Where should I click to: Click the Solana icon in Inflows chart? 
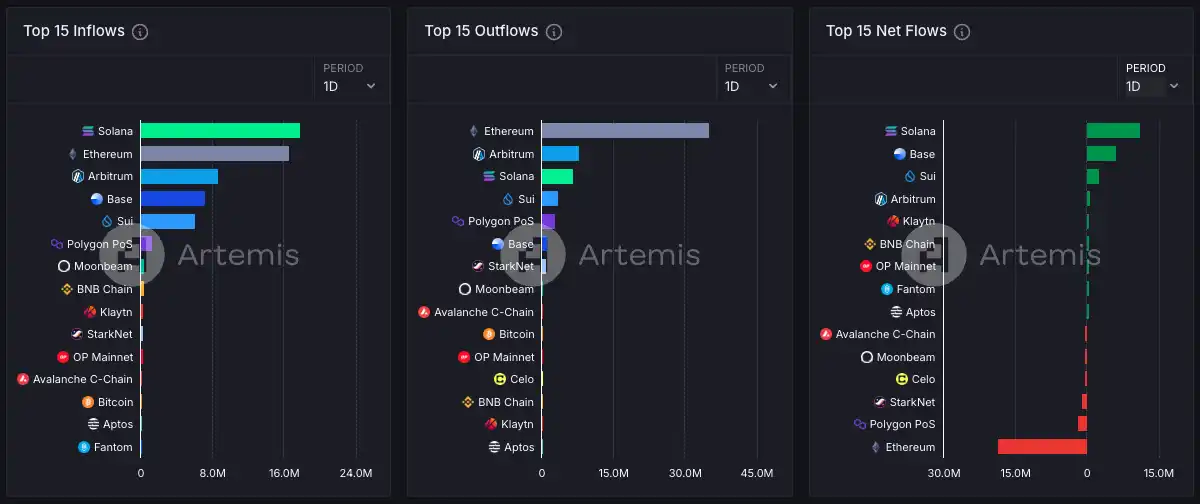pyautogui.click(x=88, y=131)
